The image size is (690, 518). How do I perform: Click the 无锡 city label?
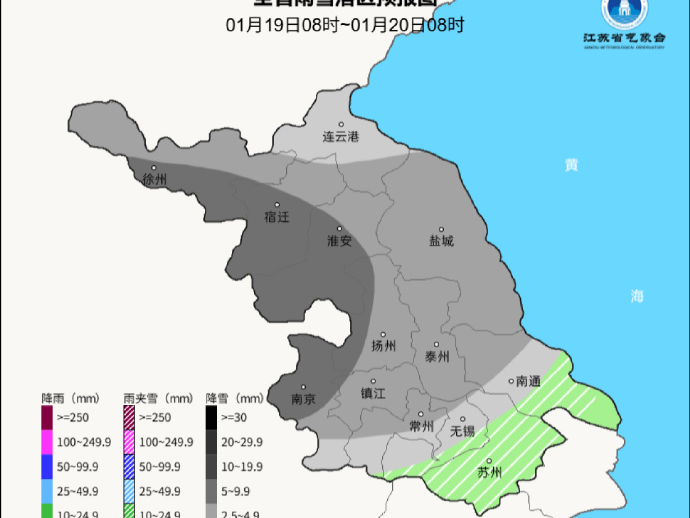(463, 431)
